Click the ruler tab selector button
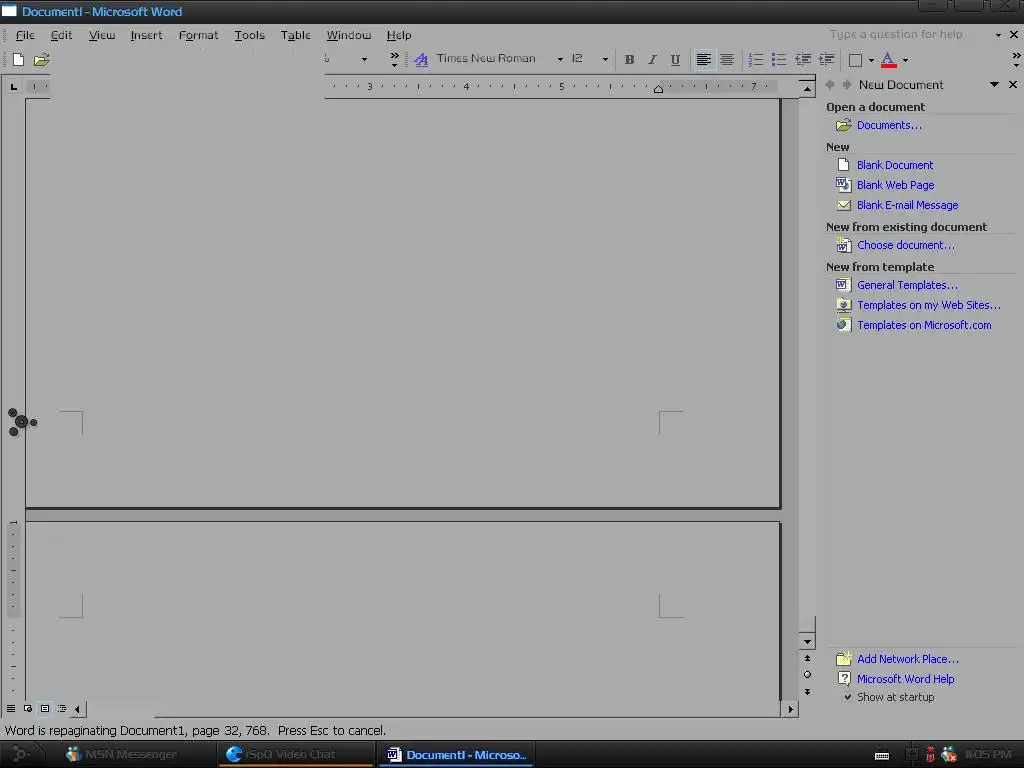 point(14,86)
